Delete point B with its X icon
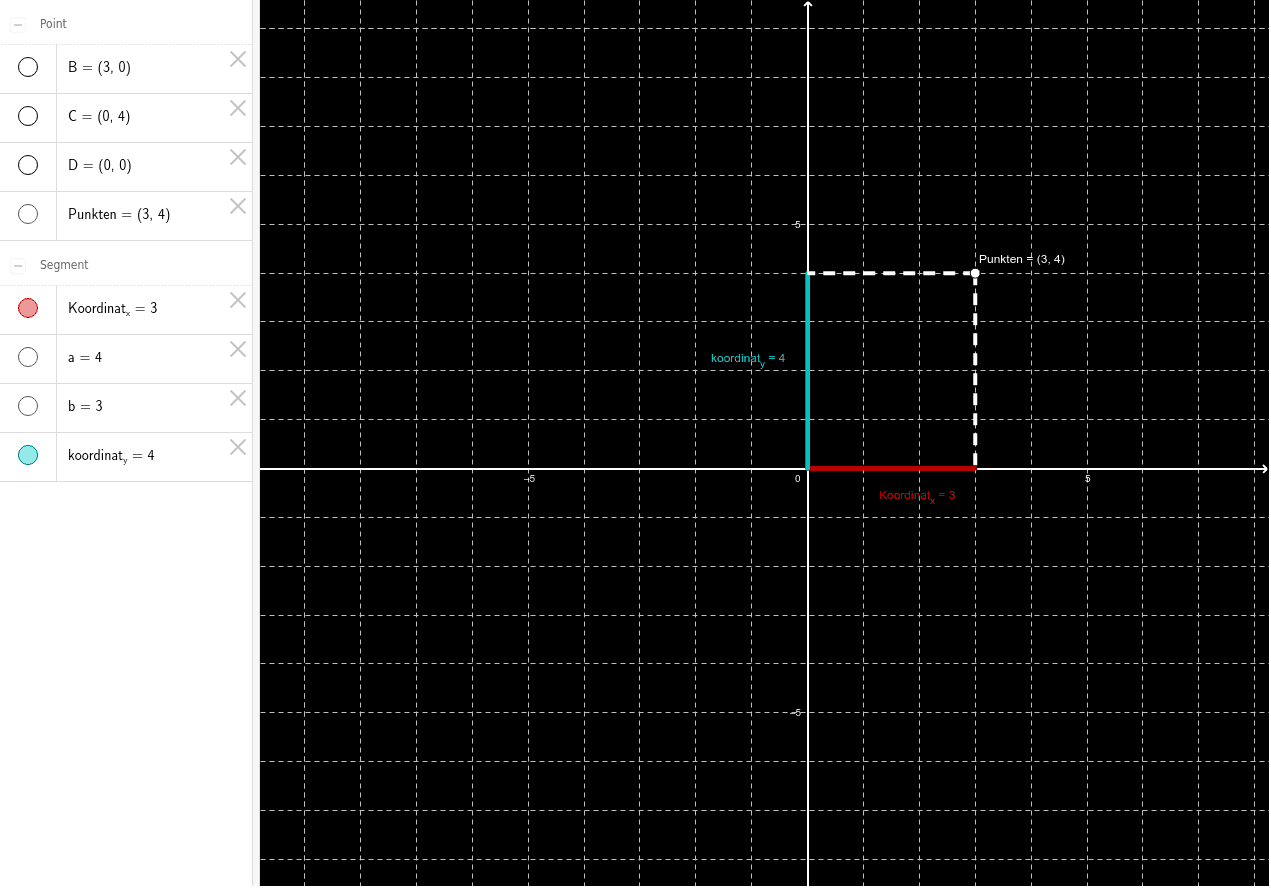This screenshot has height=888, width=1271. [238, 59]
